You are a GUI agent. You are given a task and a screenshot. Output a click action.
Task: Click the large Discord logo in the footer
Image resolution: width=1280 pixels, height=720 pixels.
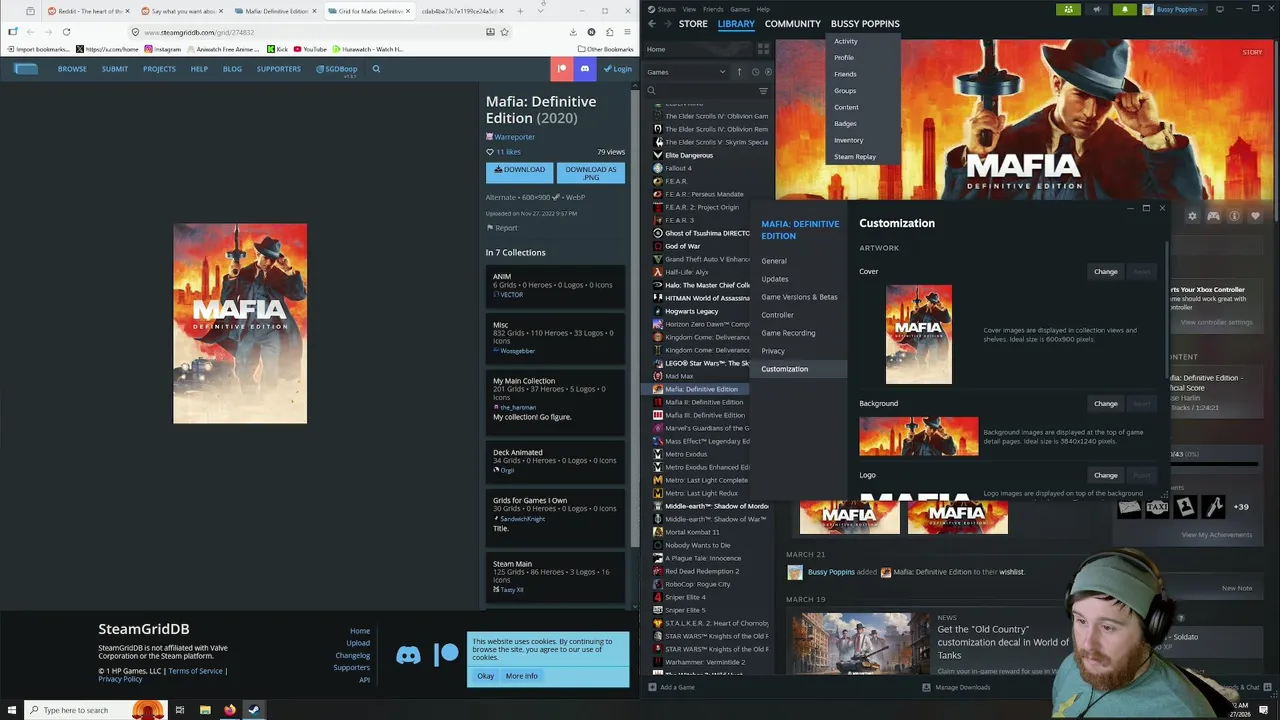pos(408,656)
